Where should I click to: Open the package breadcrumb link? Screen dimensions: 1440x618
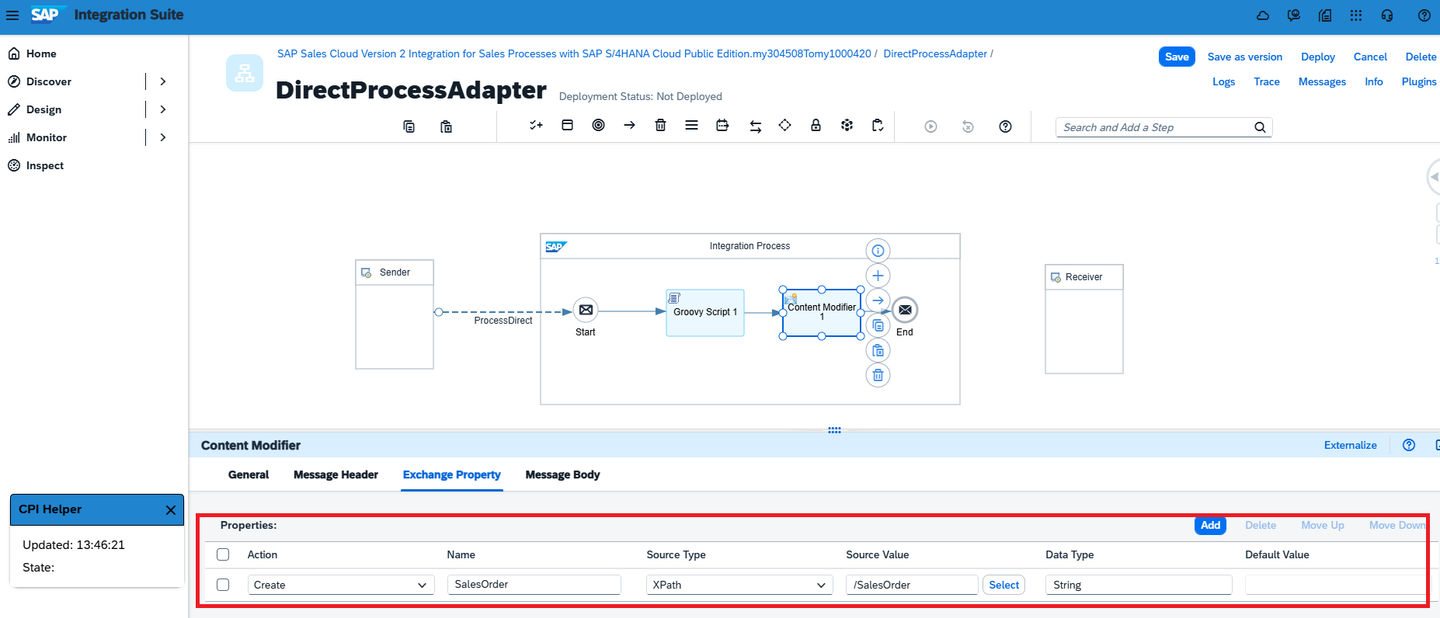tap(574, 54)
